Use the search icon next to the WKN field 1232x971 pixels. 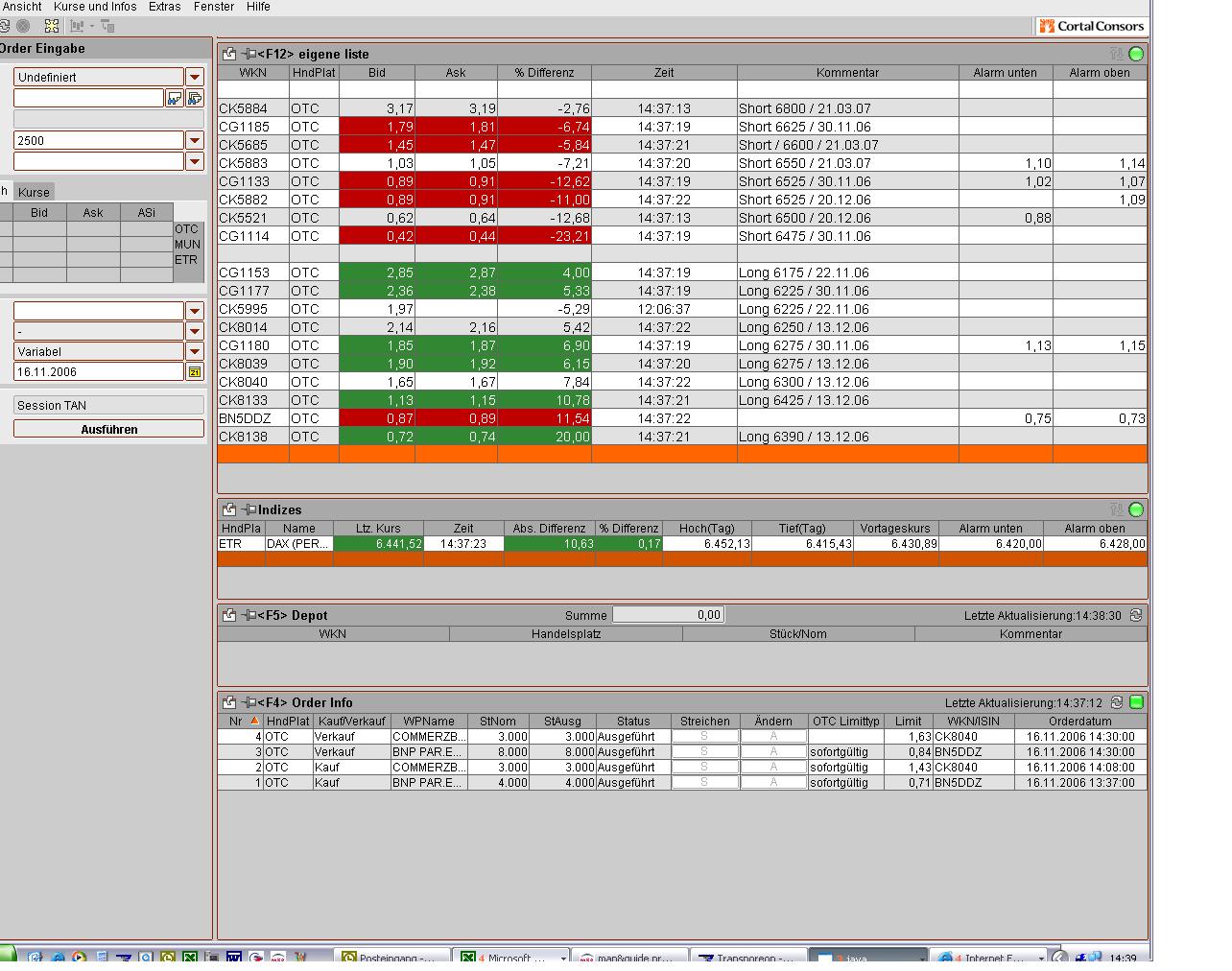click(176, 97)
